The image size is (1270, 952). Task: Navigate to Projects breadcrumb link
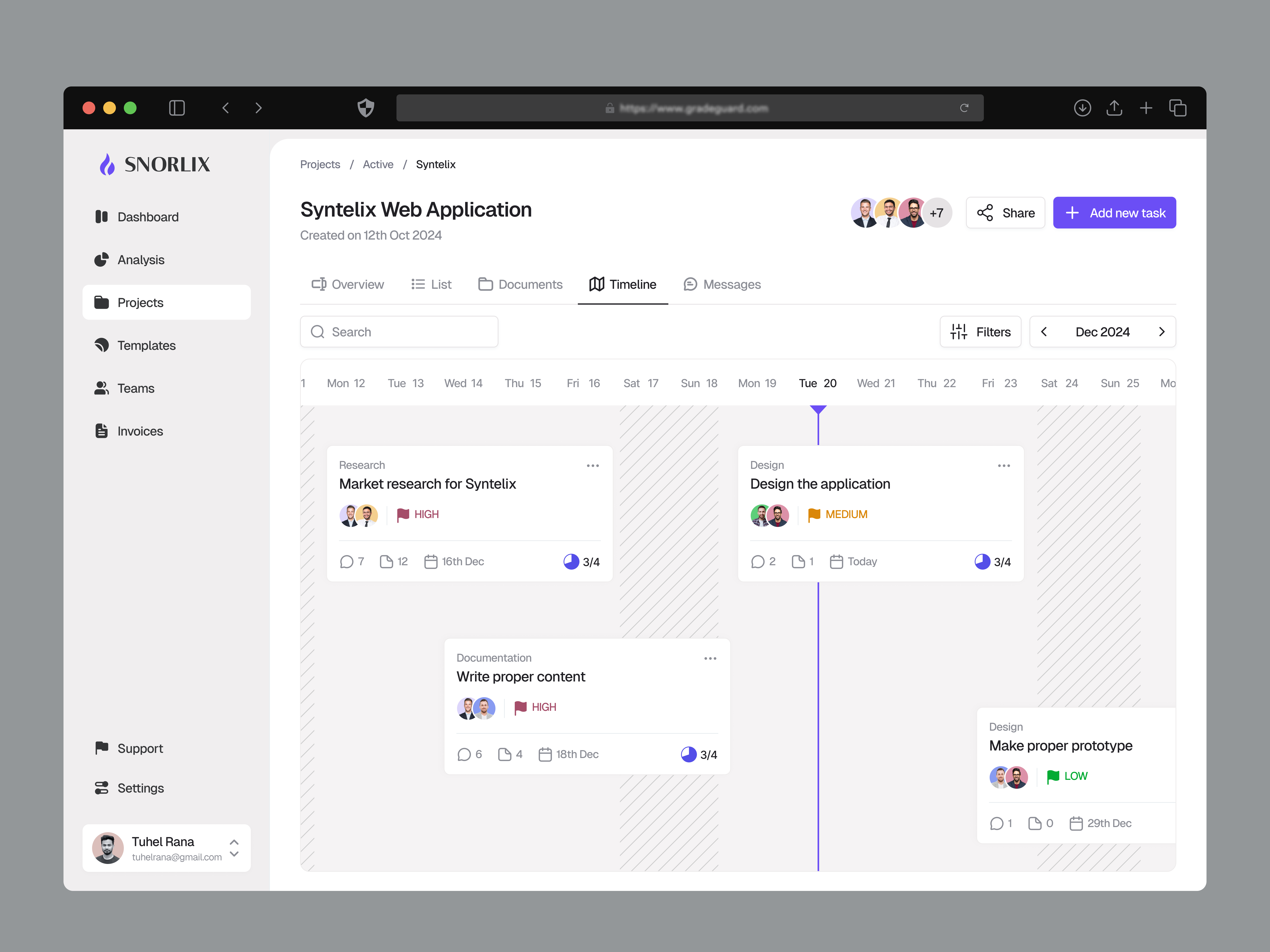[320, 165]
